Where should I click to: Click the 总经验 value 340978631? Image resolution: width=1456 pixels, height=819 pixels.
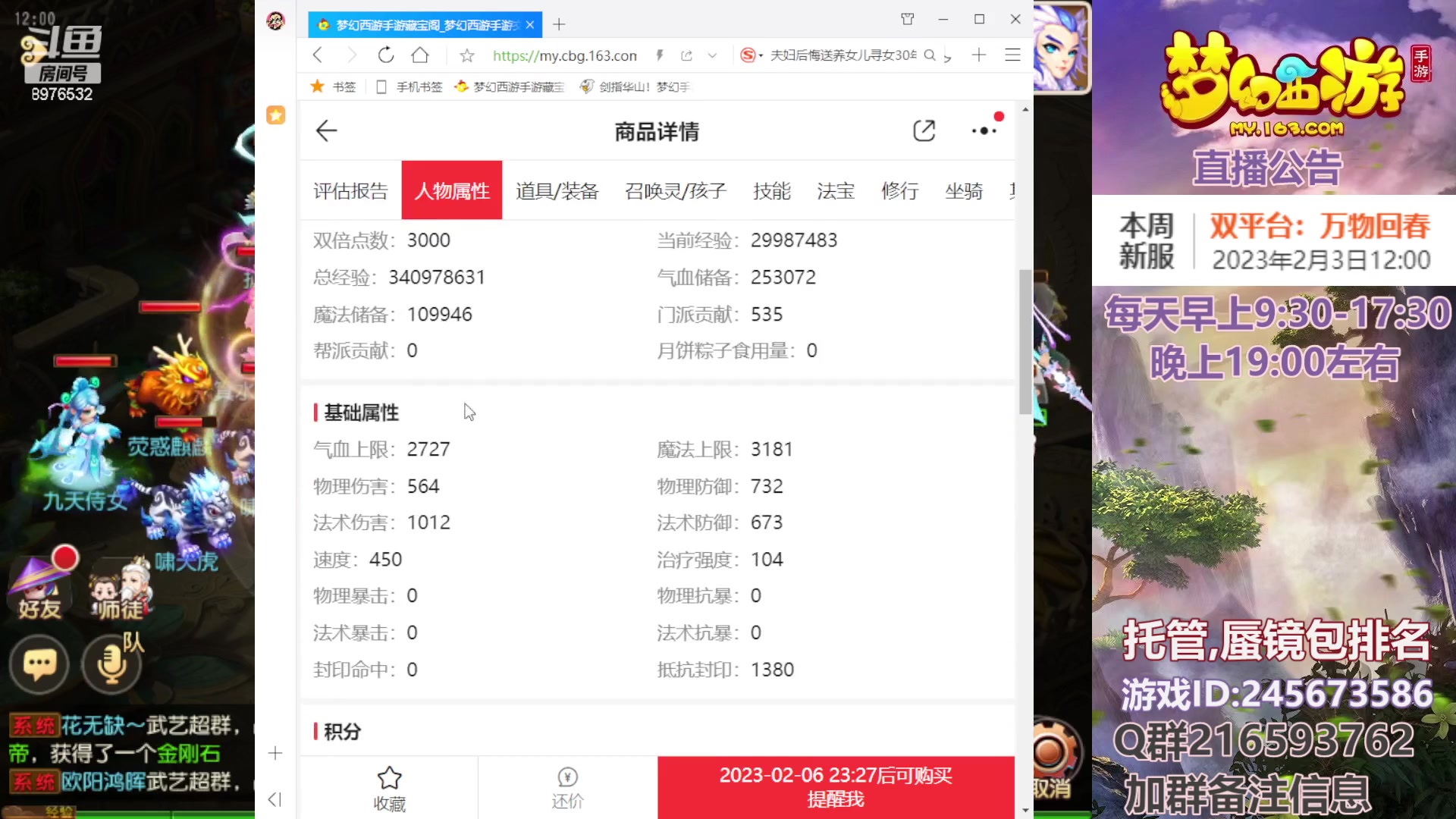coord(437,278)
